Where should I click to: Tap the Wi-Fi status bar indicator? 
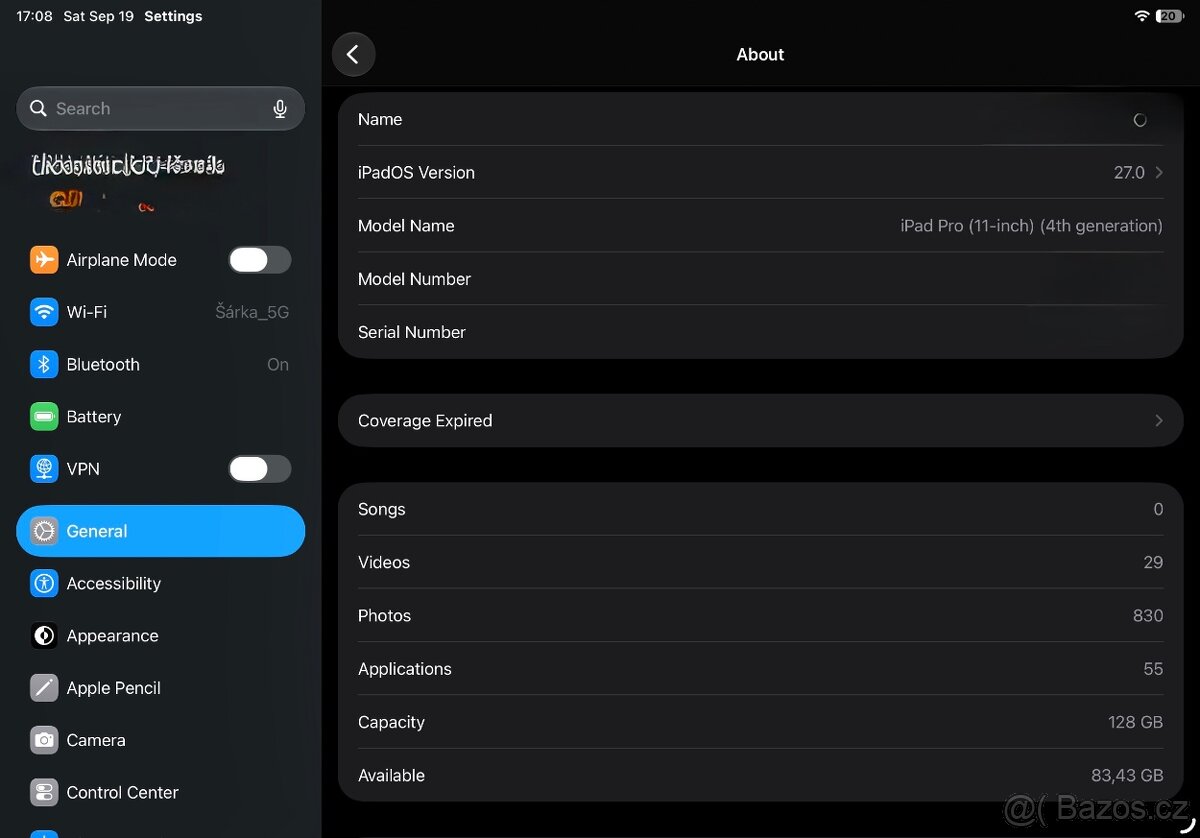[1141, 16]
